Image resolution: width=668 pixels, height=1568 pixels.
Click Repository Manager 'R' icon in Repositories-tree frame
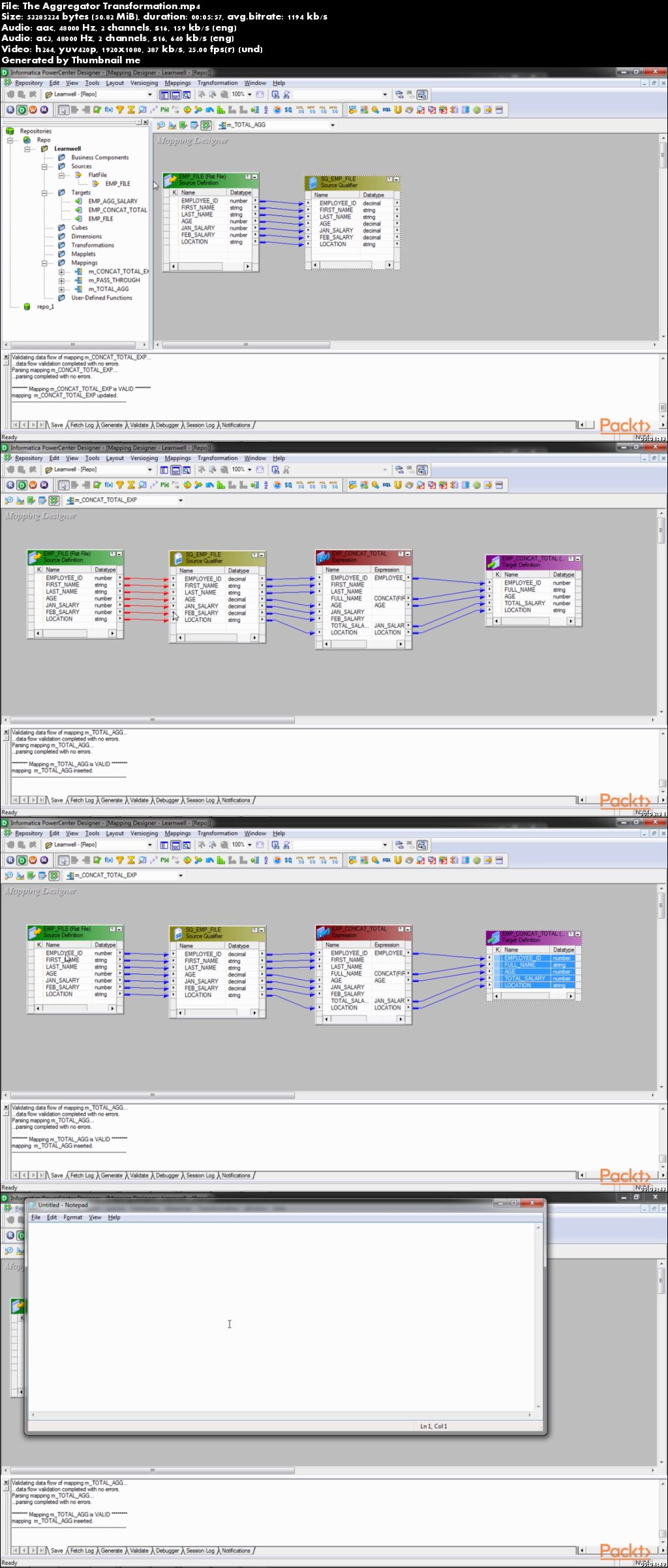click(10, 110)
